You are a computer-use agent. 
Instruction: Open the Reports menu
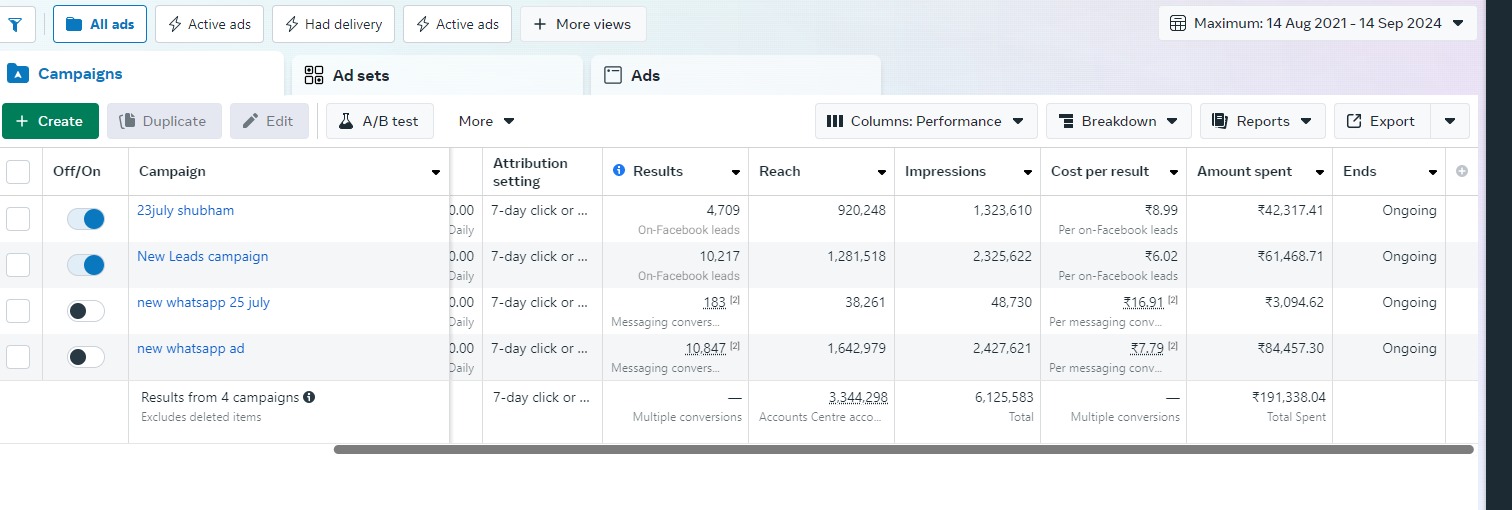pyautogui.click(x=1262, y=121)
